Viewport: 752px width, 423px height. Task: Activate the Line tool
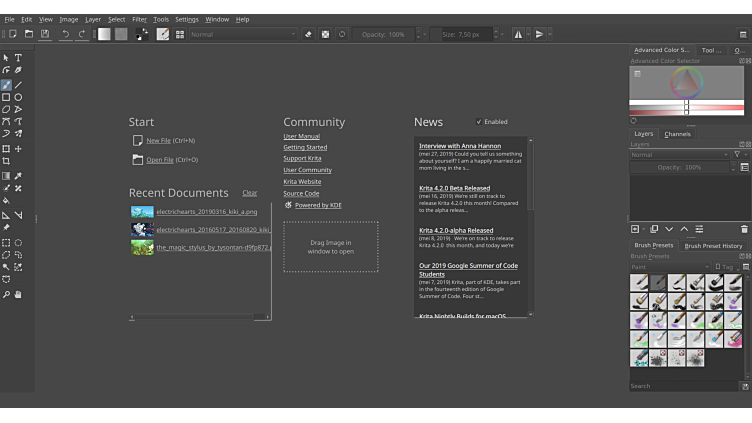[x=18, y=85]
